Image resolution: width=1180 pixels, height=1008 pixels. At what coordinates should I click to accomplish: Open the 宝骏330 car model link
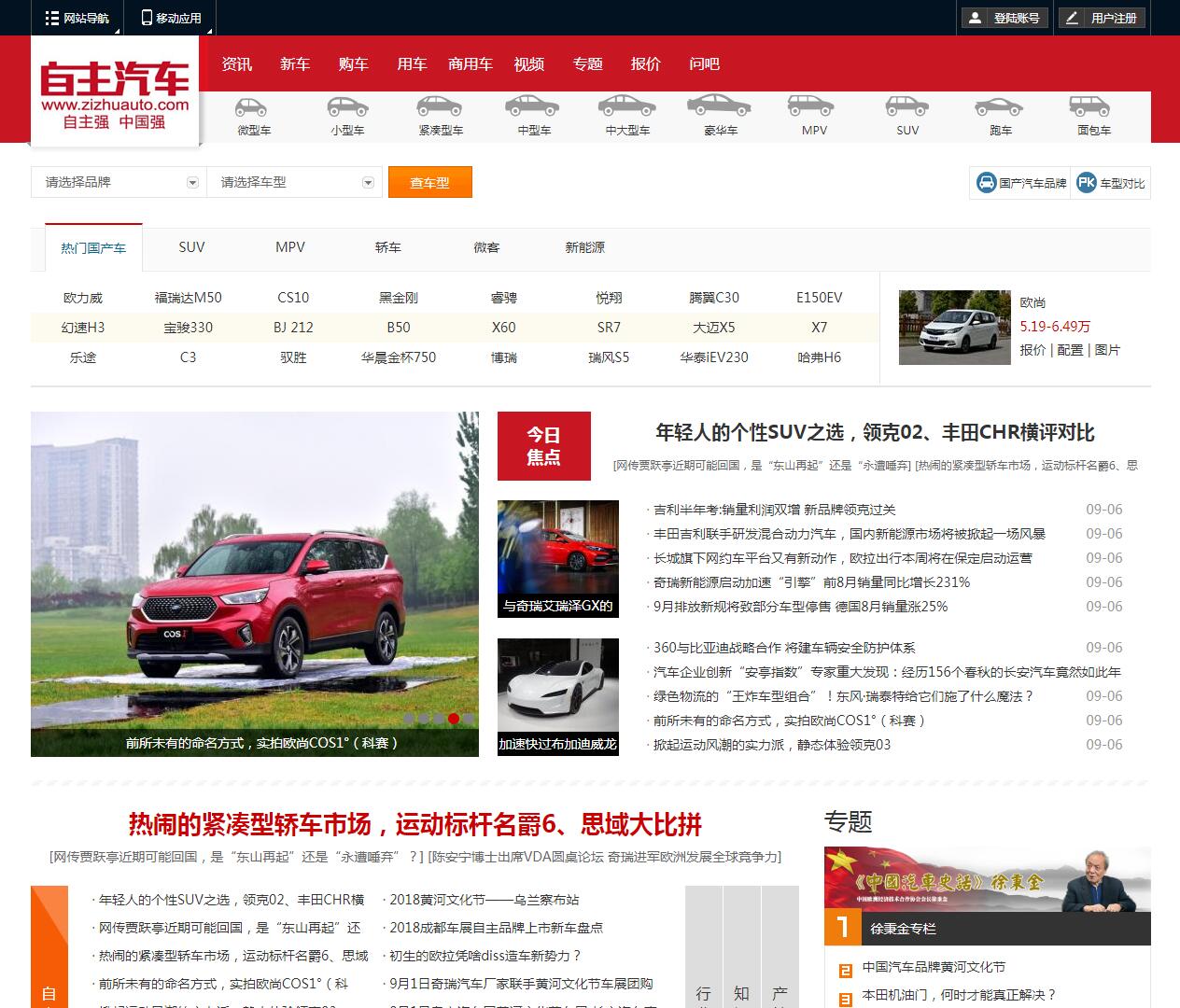click(189, 328)
